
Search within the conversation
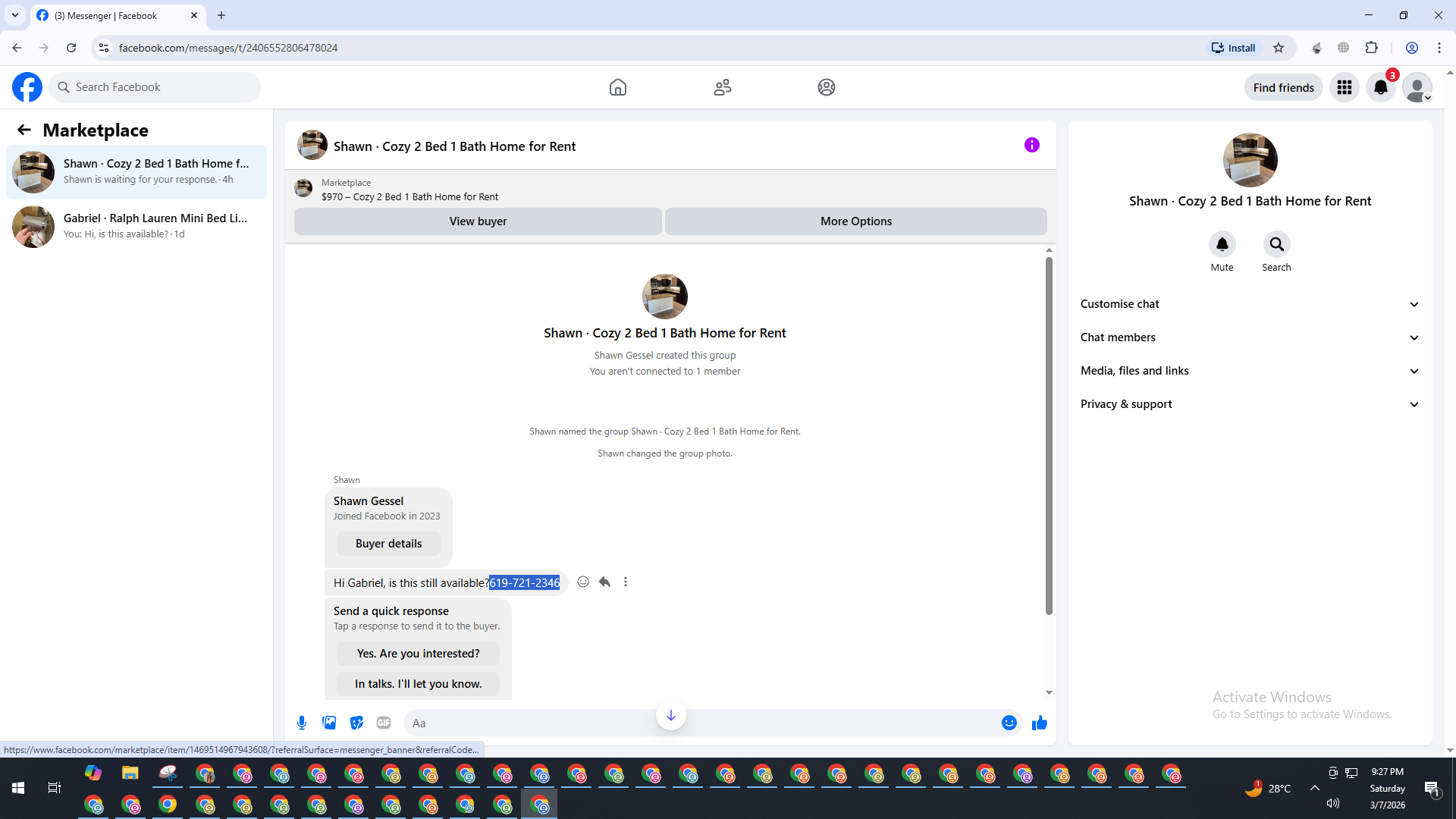pos(1277,244)
